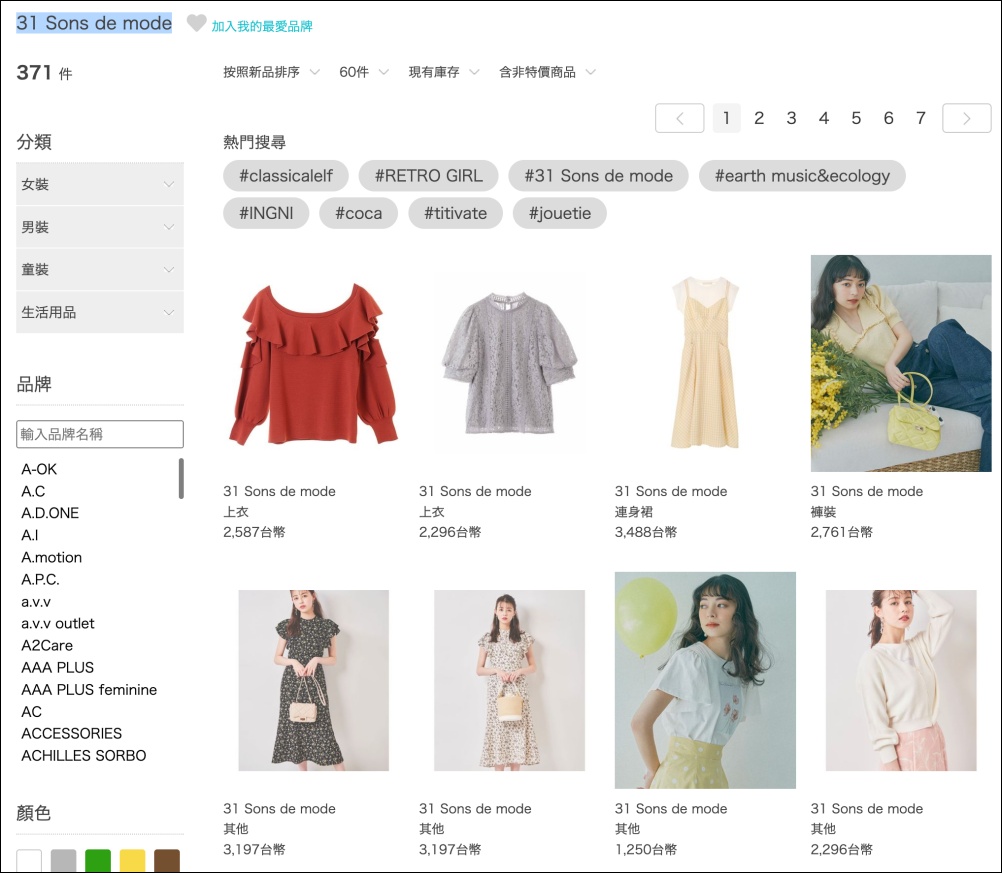Select brand A.I in list
Image resolution: width=1002 pixels, height=873 pixels.
(29, 536)
